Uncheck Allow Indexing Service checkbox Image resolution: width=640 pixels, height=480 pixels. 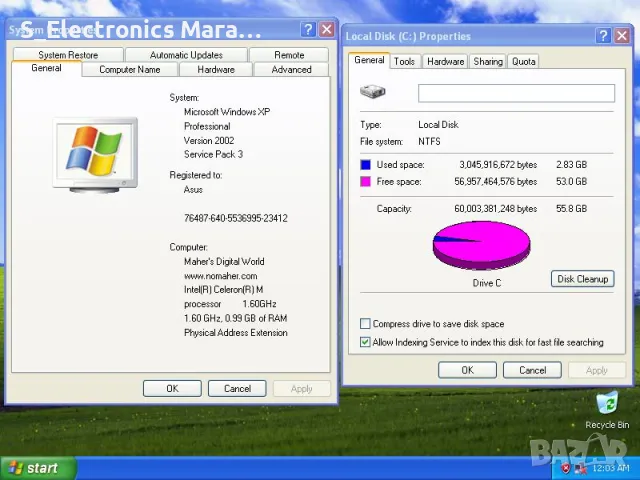(365, 342)
